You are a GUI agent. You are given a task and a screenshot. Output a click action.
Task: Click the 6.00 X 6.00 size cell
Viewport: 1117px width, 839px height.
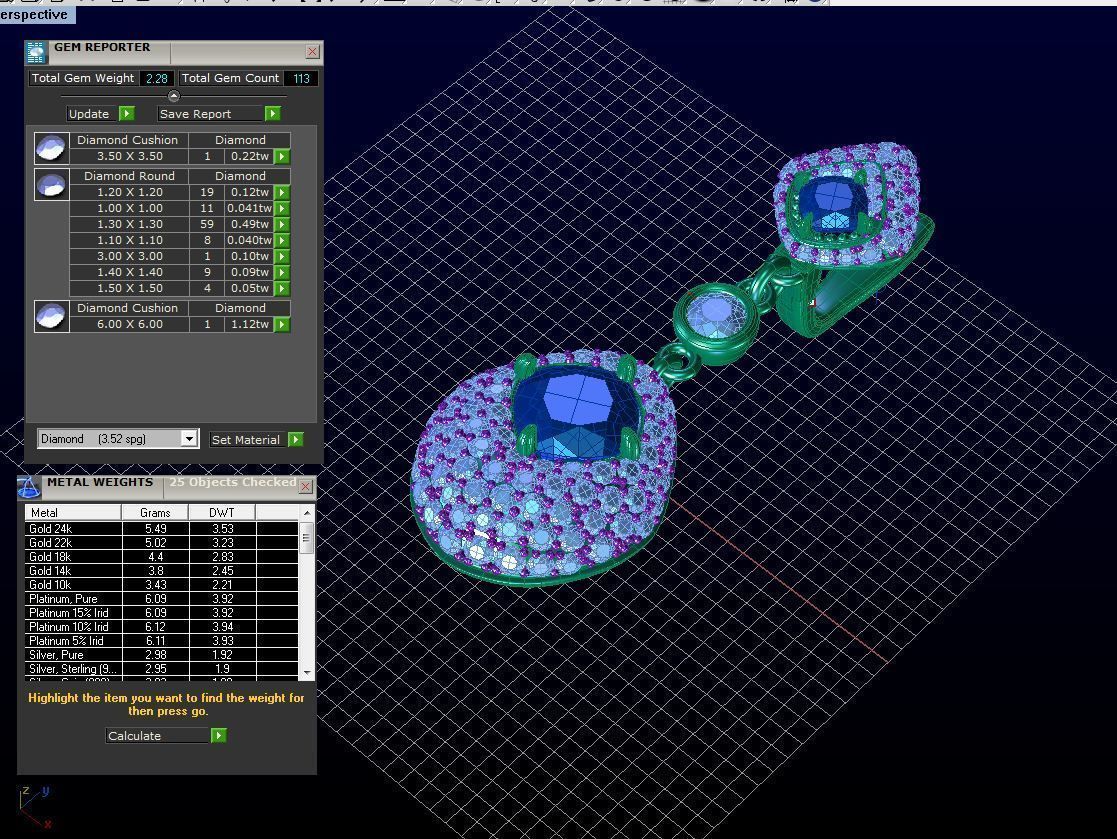130,324
